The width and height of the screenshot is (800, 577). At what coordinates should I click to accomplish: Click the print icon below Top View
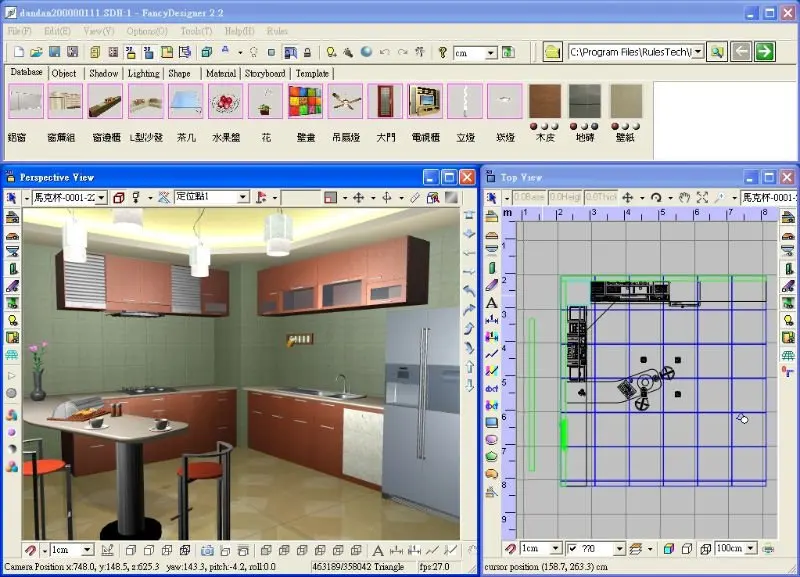(x=768, y=549)
